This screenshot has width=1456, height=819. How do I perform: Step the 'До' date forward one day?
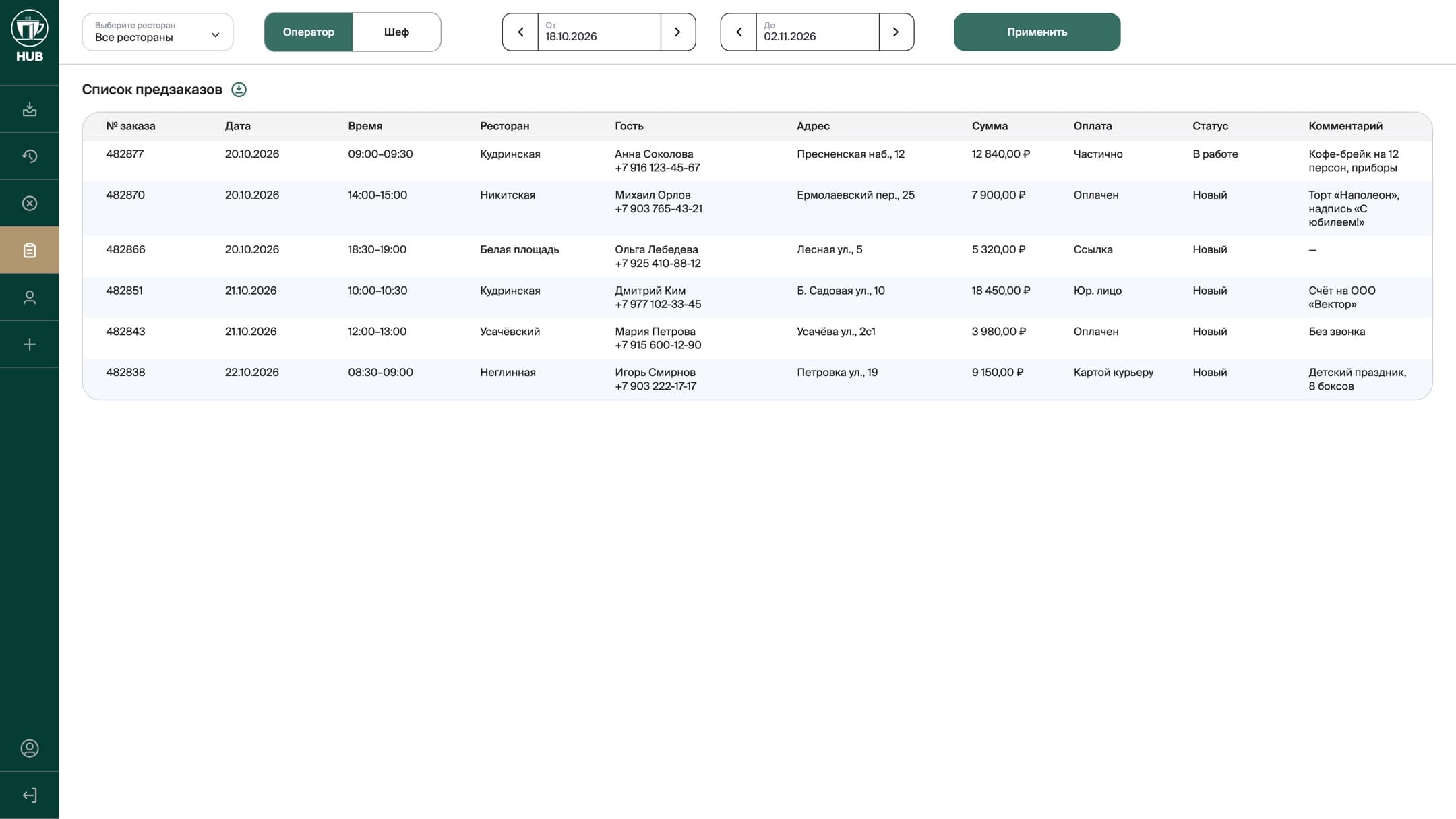click(896, 32)
